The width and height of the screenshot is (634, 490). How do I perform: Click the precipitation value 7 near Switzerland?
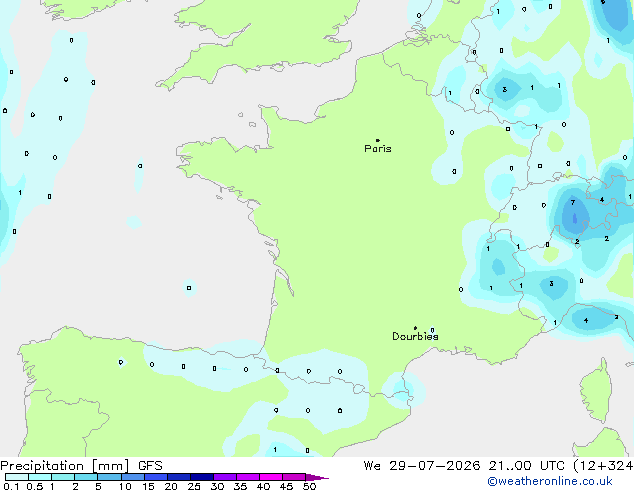tap(573, 203)
